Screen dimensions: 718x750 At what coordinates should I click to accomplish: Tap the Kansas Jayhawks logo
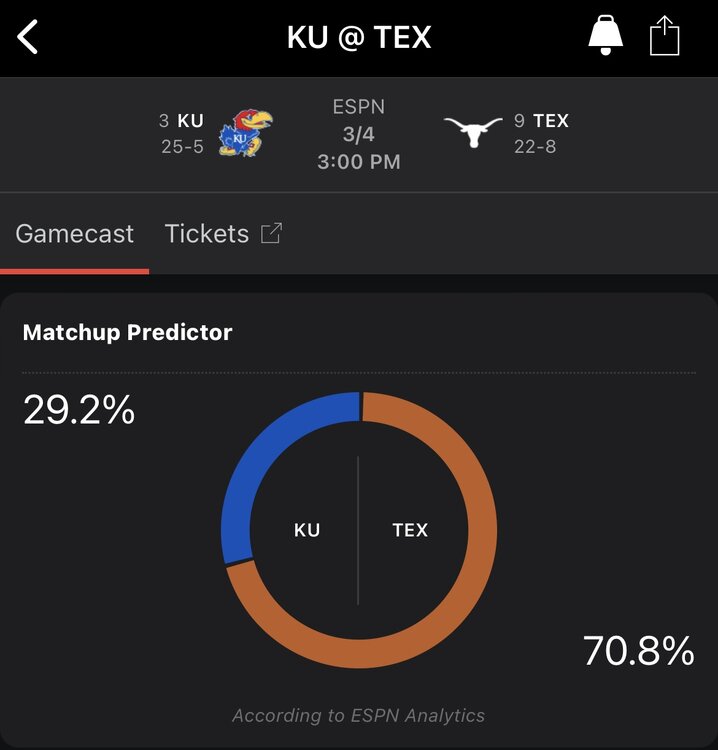pyautogui.click(x=245, y=133)
